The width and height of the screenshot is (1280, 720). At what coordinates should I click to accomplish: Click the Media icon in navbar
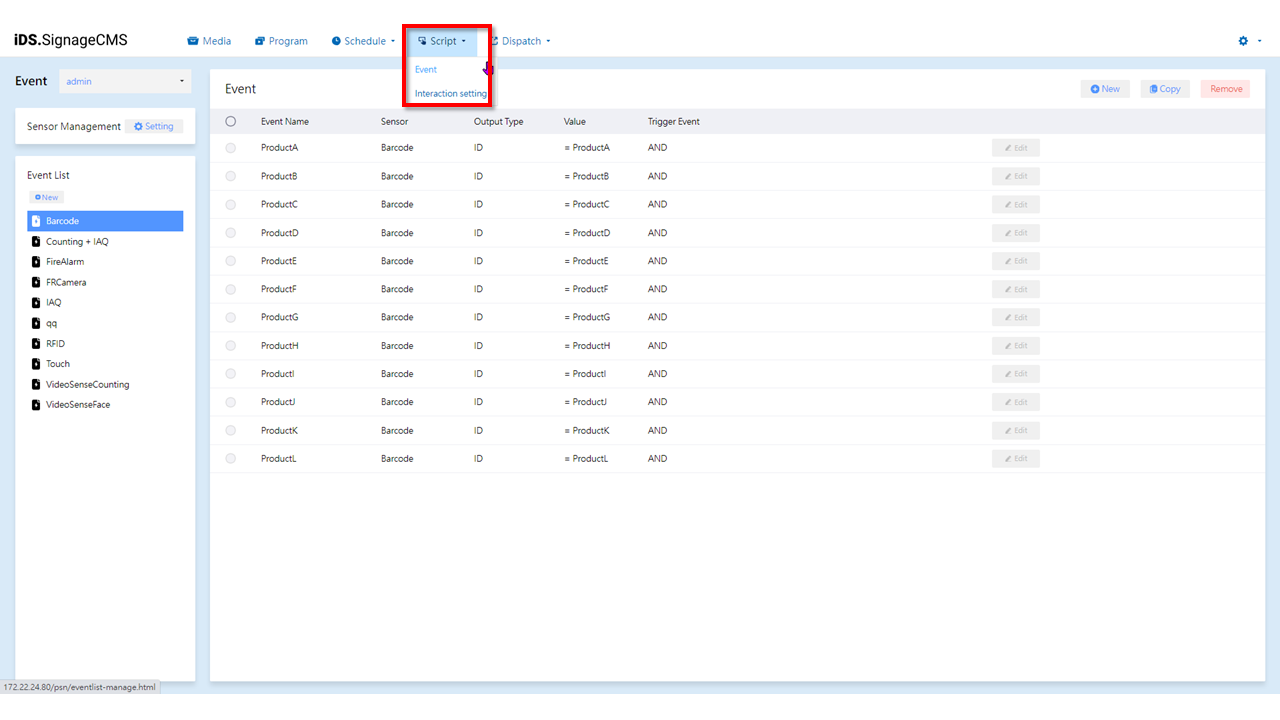(193, 41)
